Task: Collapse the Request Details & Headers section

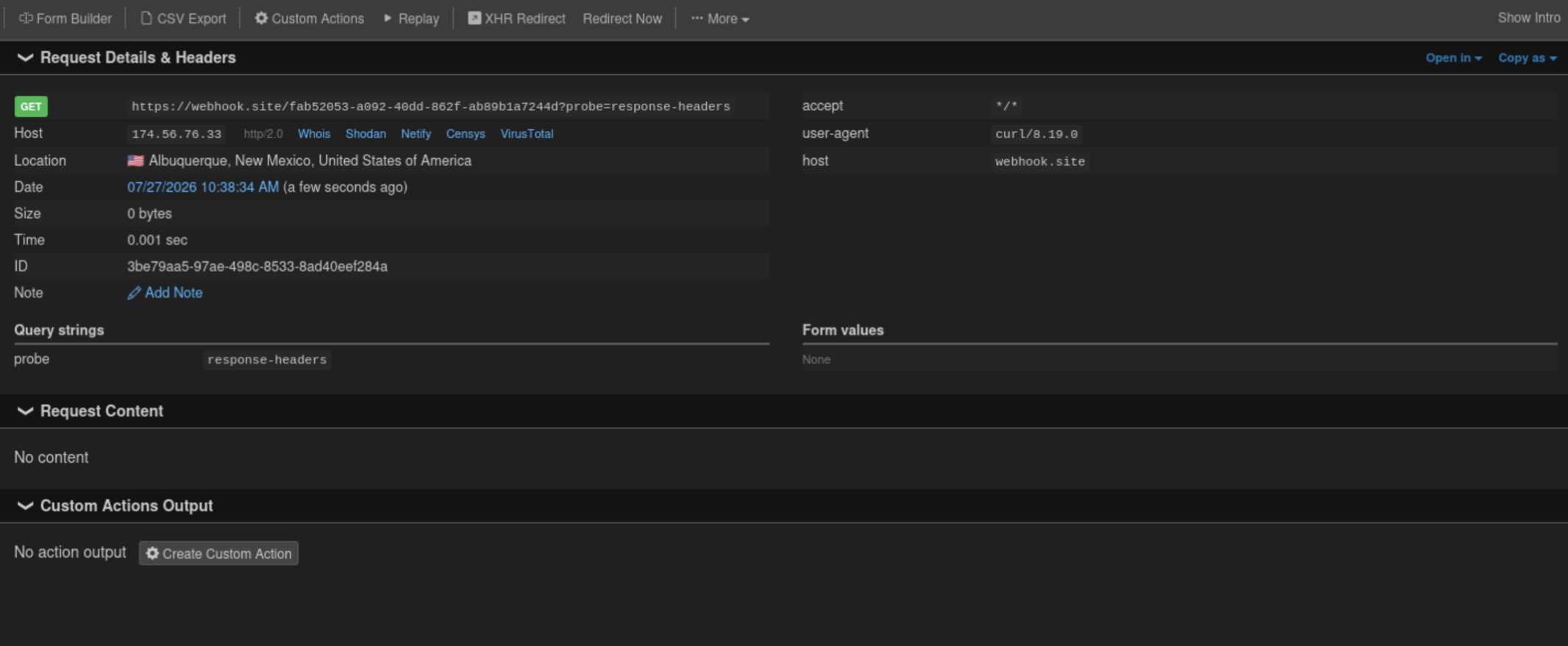Action: click(25, 57)
